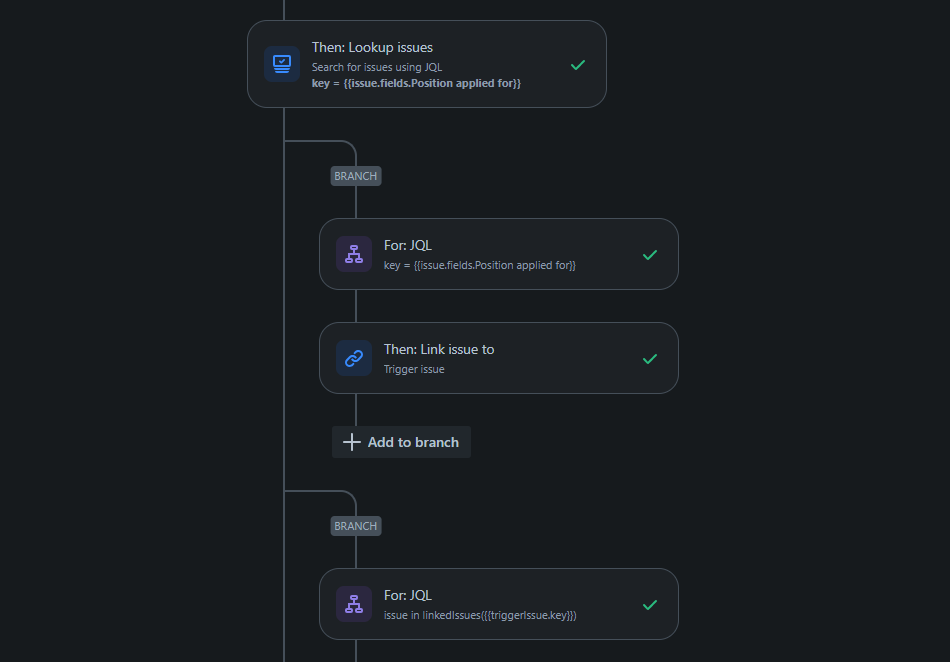The width and height of the screenshot is (950, 662).
Task: Click the second BRANCH label
Action: (x=356, y=526)
